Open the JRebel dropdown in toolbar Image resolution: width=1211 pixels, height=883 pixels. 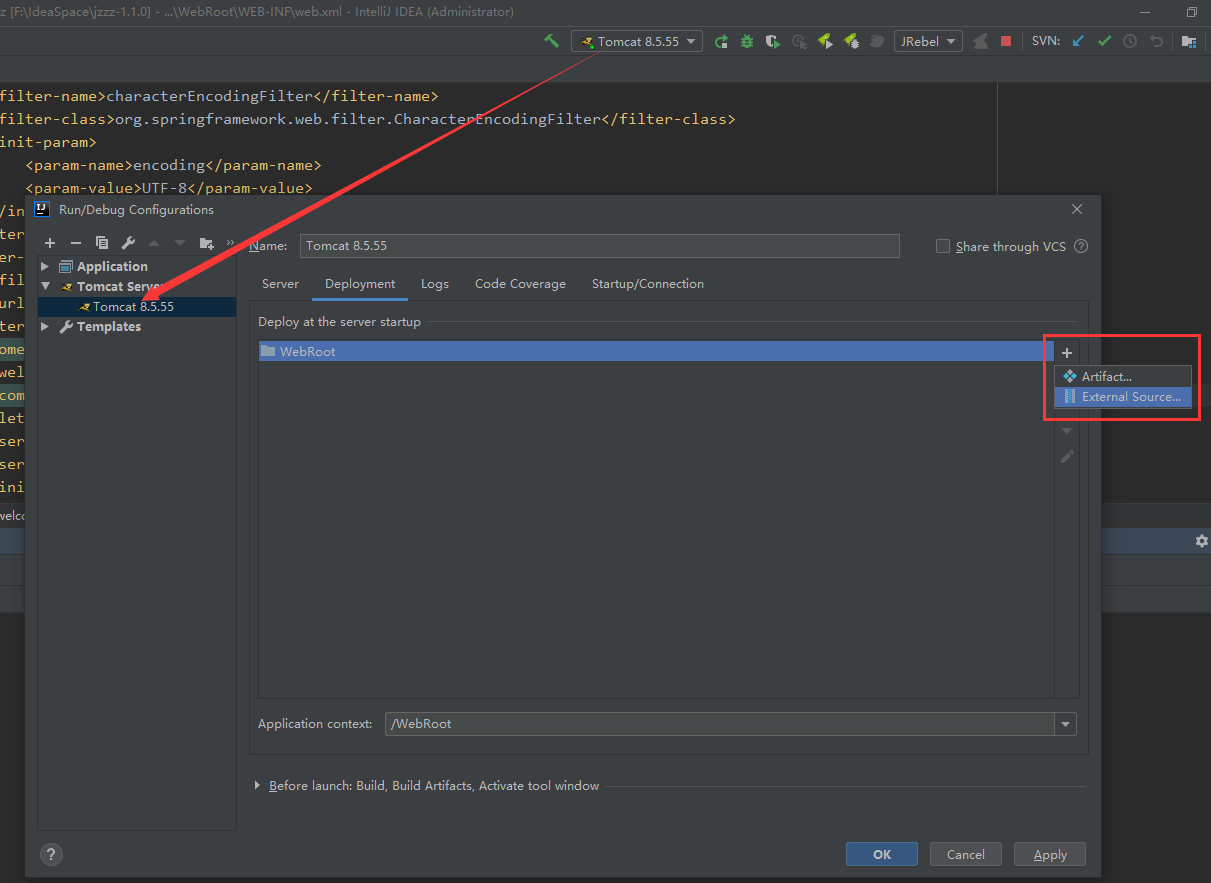point(928,41)
